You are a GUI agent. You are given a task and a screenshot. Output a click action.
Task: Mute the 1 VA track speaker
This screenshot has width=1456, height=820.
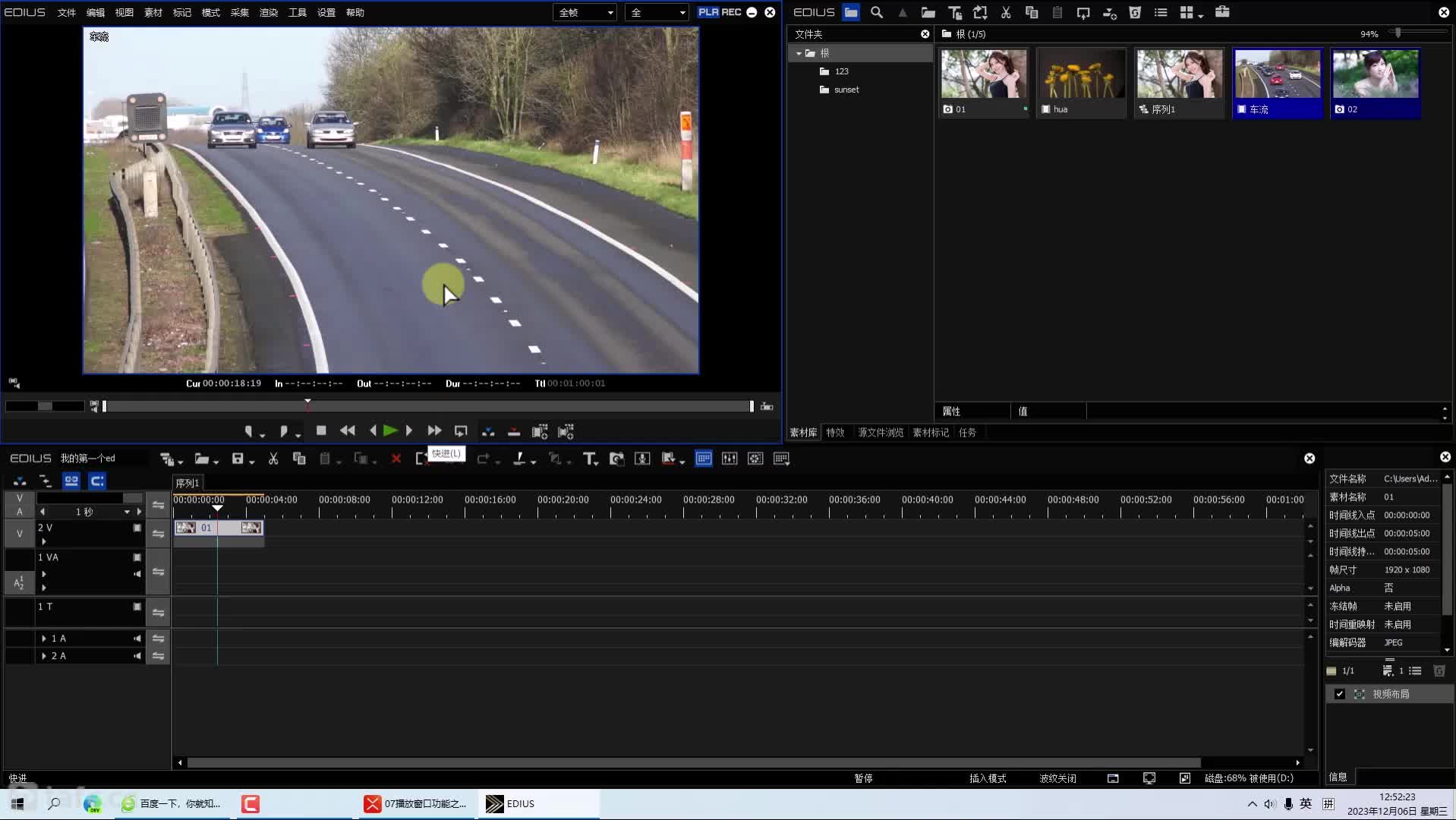click(137, 573)
